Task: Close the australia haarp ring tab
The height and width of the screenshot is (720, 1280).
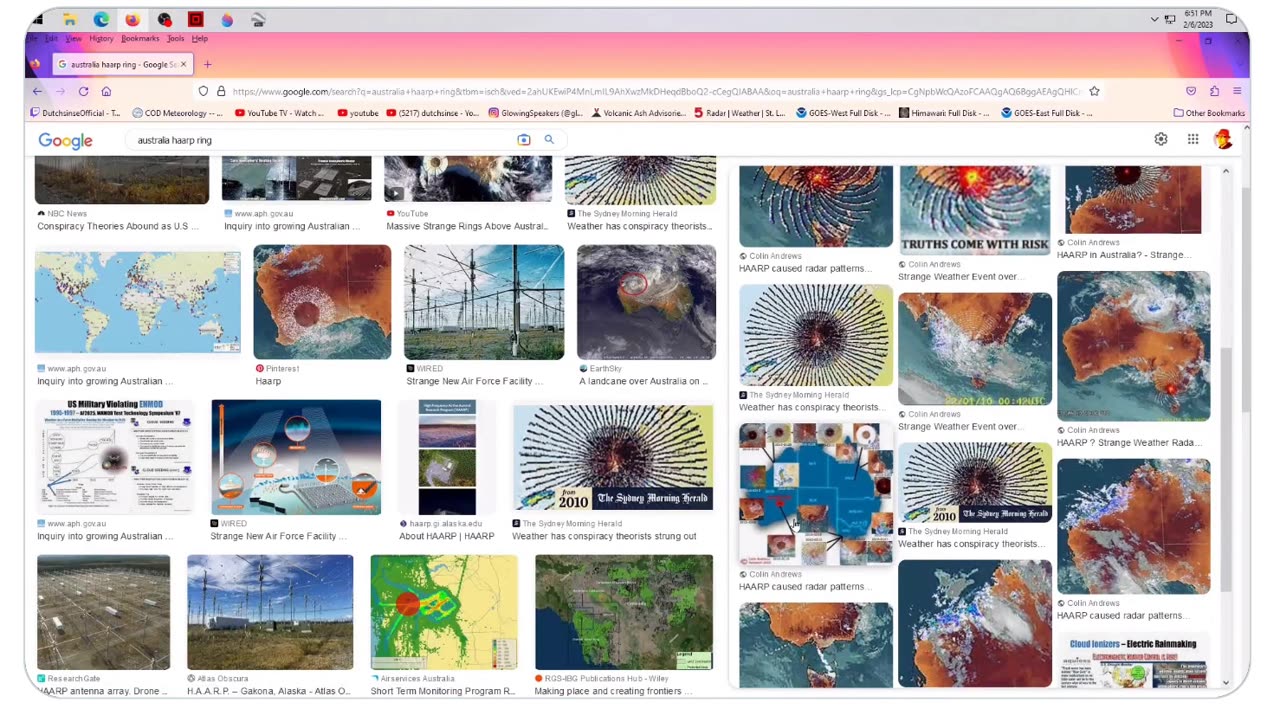Action: tap(183, 64)
